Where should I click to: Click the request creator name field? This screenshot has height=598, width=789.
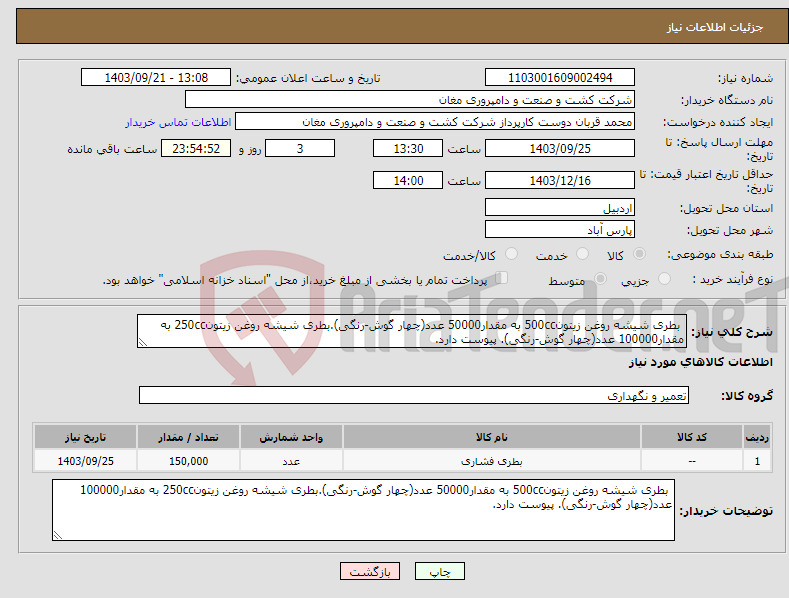coord(435,121)
